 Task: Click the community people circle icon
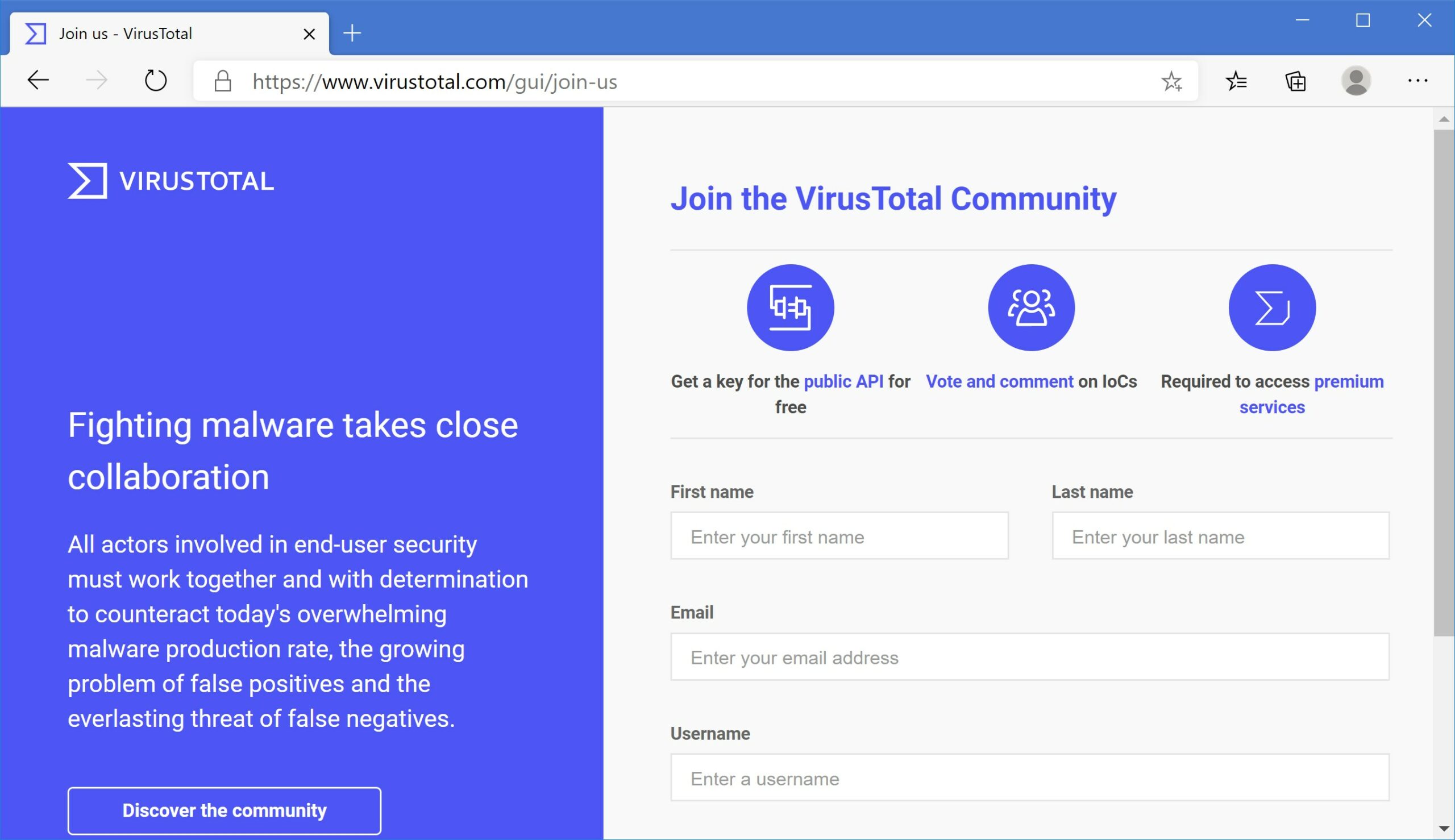[1031, 307]
